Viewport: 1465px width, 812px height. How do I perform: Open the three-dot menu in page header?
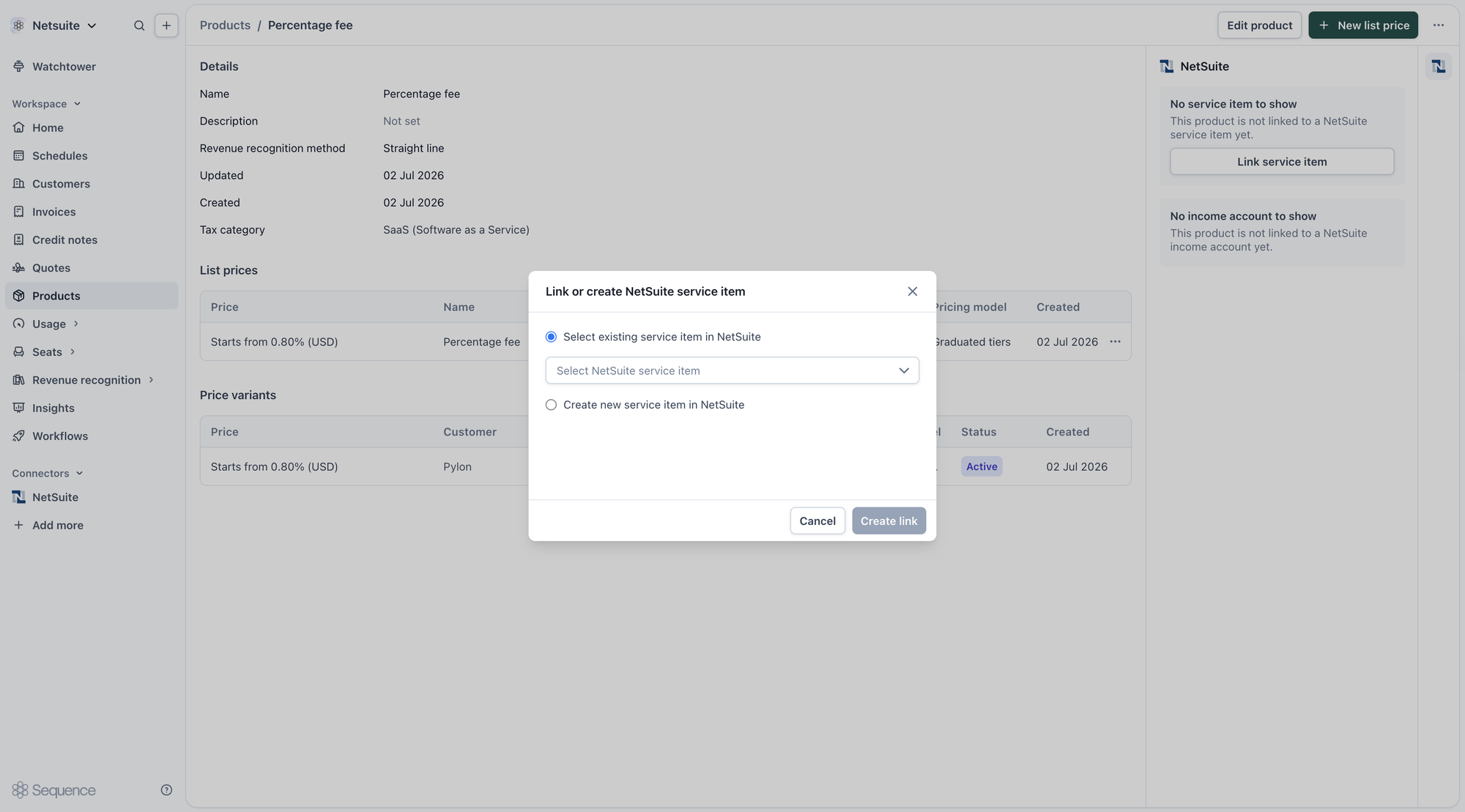coord(1439,26)
